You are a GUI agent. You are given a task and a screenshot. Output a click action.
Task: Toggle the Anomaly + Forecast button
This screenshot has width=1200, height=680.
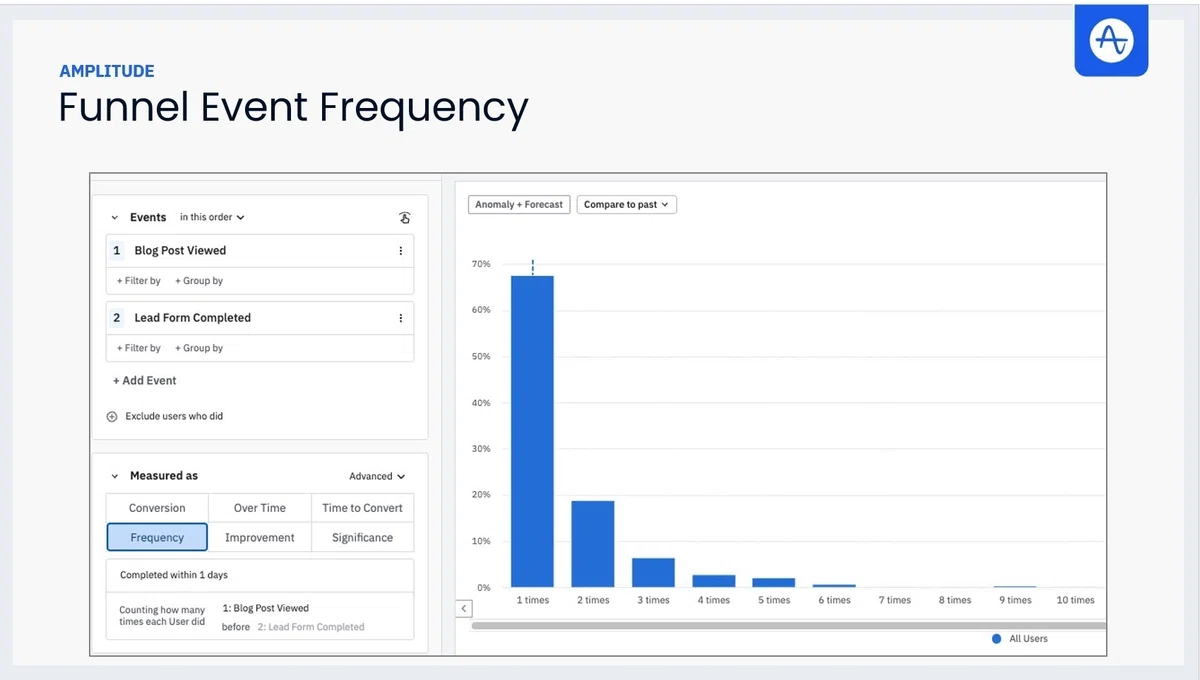[x=519, y=204]
